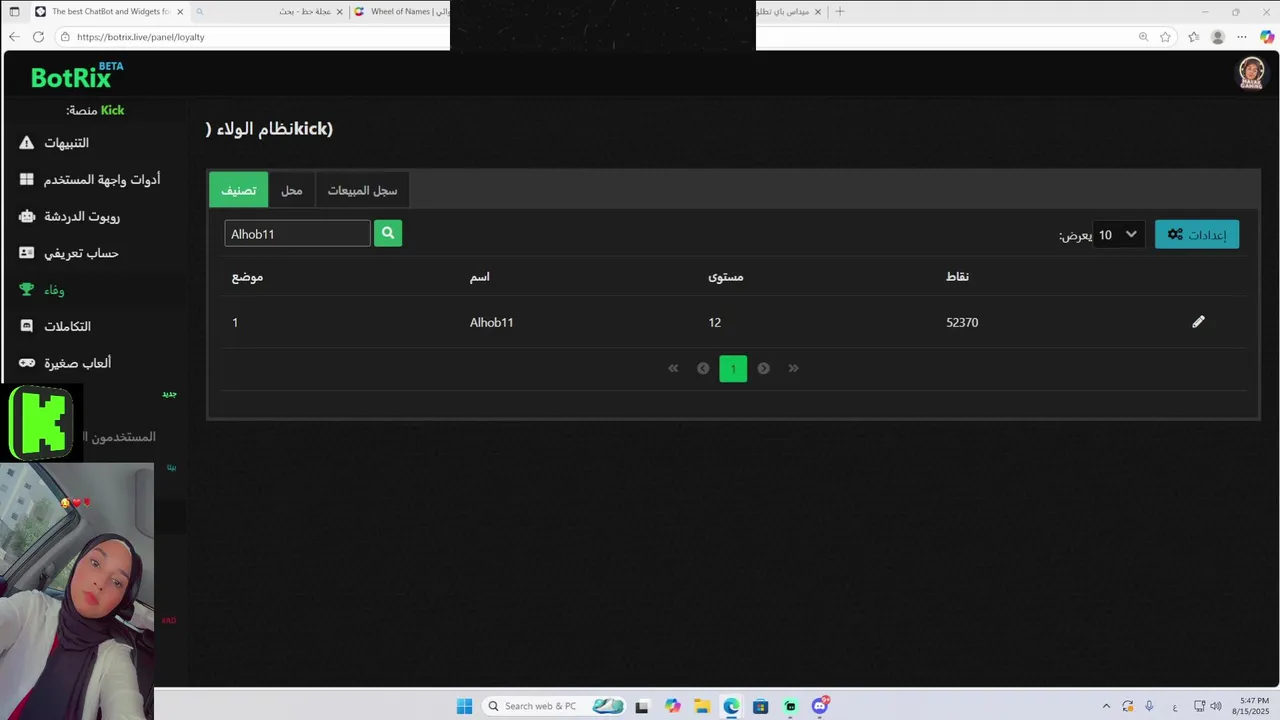Open Discord from taskbar

(820, 706)
